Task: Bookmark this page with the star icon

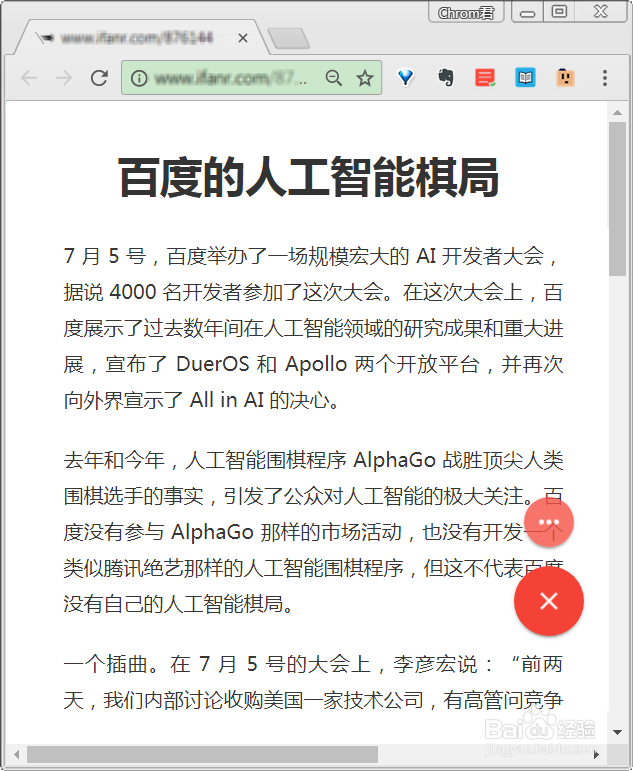Action: (365, 78)
